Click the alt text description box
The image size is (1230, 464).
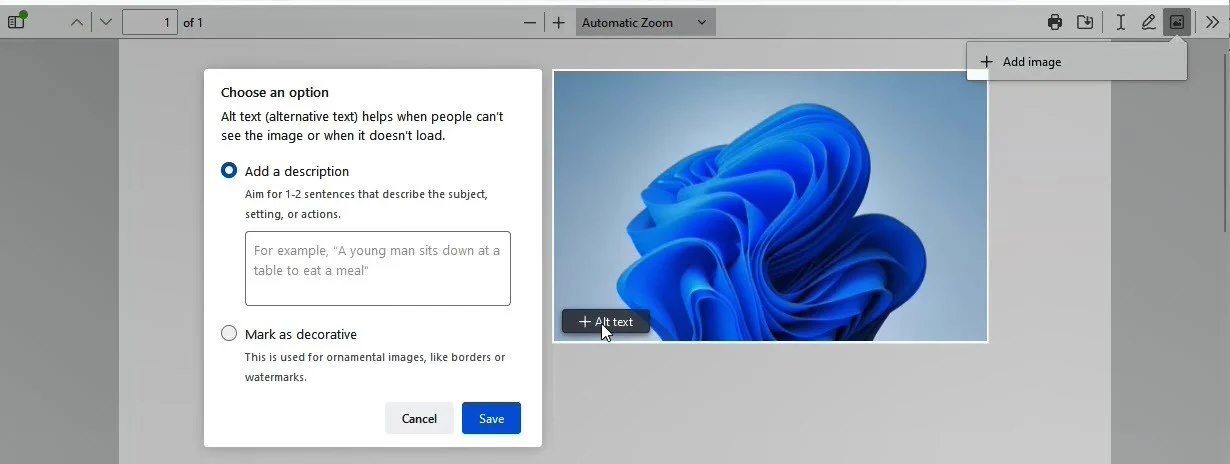(378, 268)
